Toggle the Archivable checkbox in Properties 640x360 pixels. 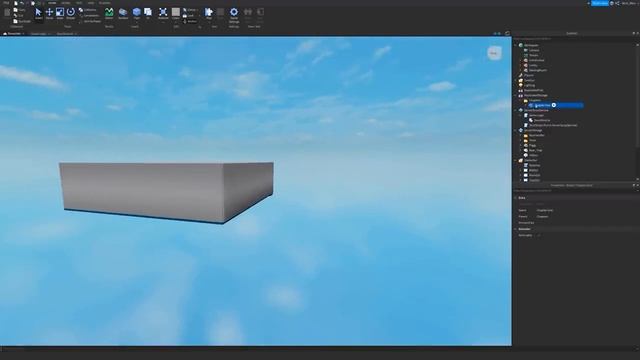[x=539, y=236]
